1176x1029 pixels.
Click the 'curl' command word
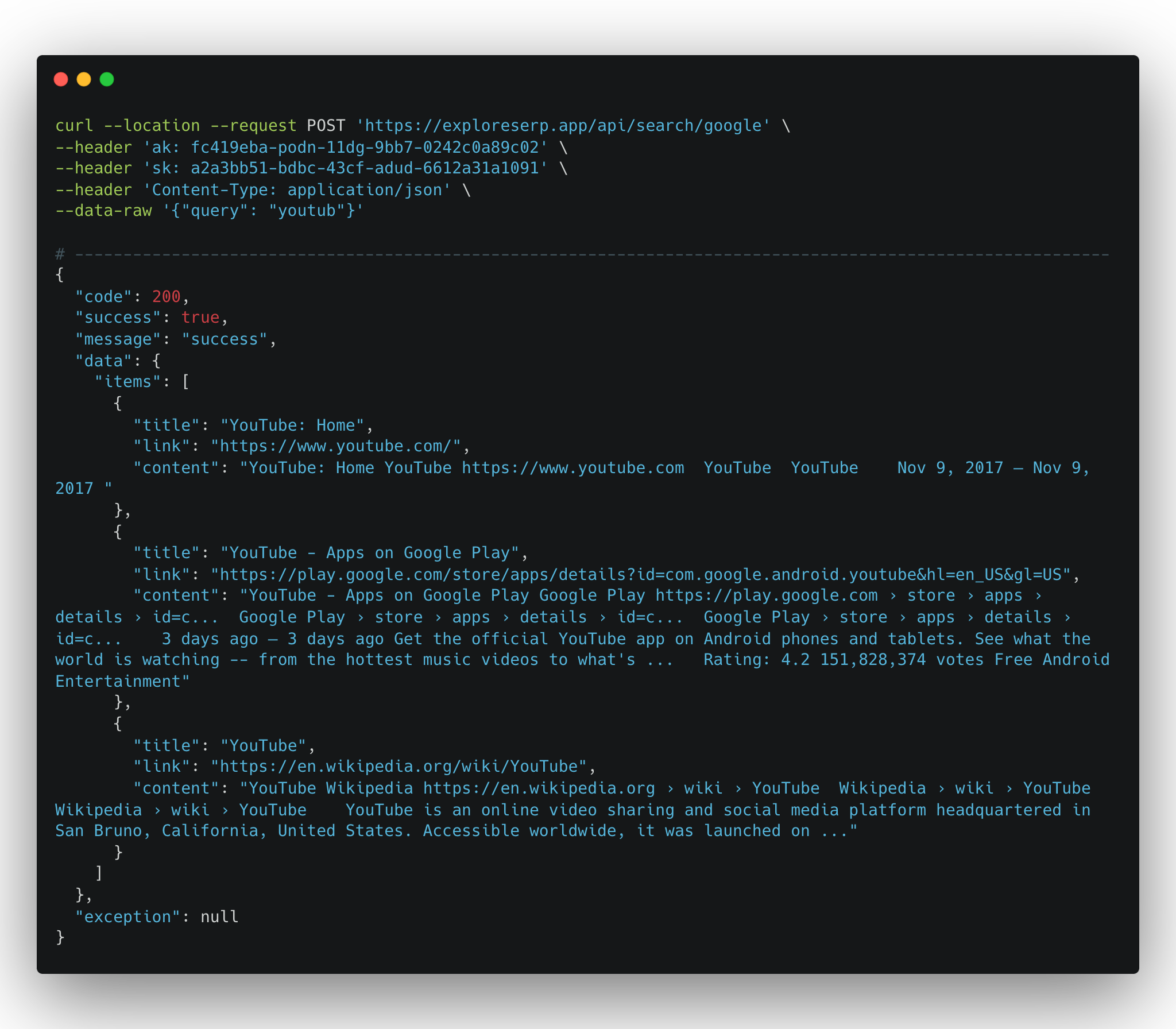(x=74, y=126)
